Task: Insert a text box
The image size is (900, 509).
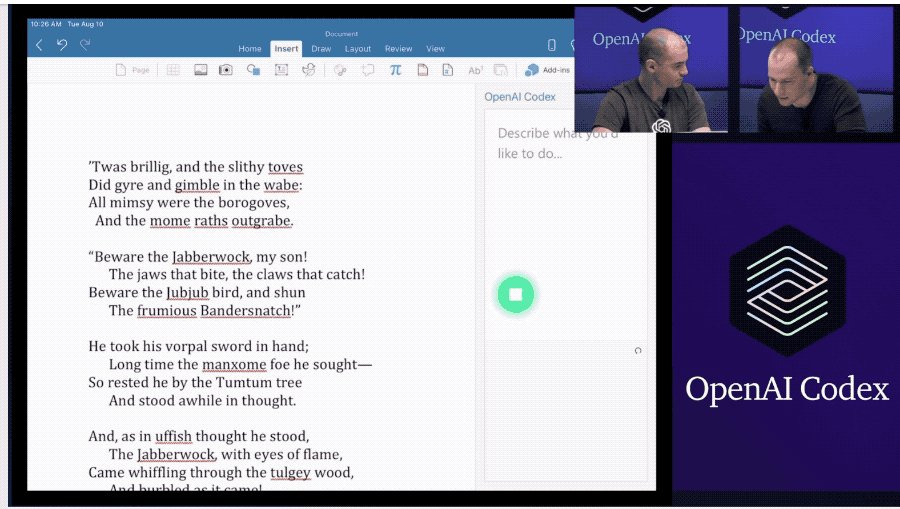Action: 281,70
